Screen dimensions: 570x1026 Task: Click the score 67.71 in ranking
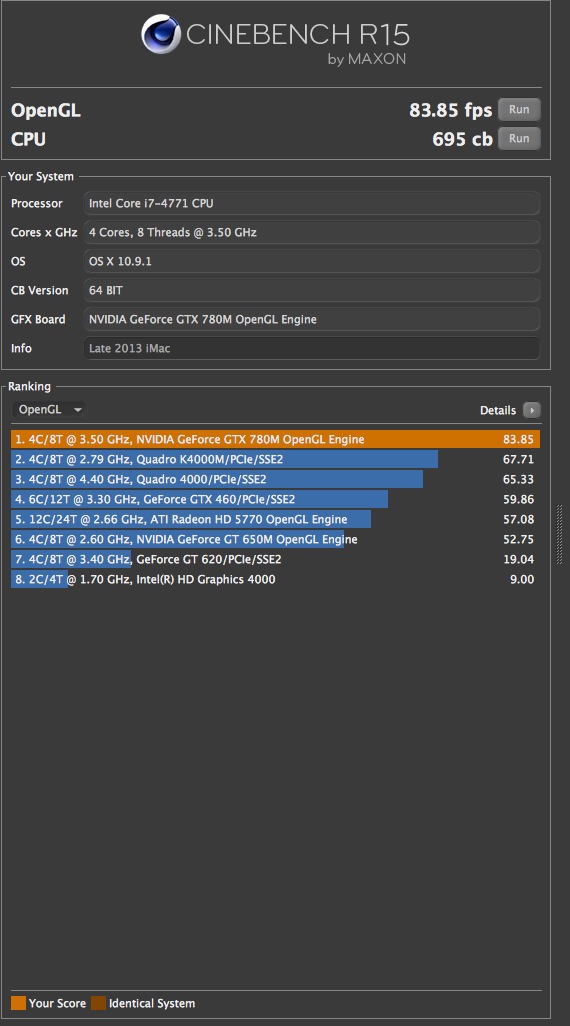pos(518,459)
